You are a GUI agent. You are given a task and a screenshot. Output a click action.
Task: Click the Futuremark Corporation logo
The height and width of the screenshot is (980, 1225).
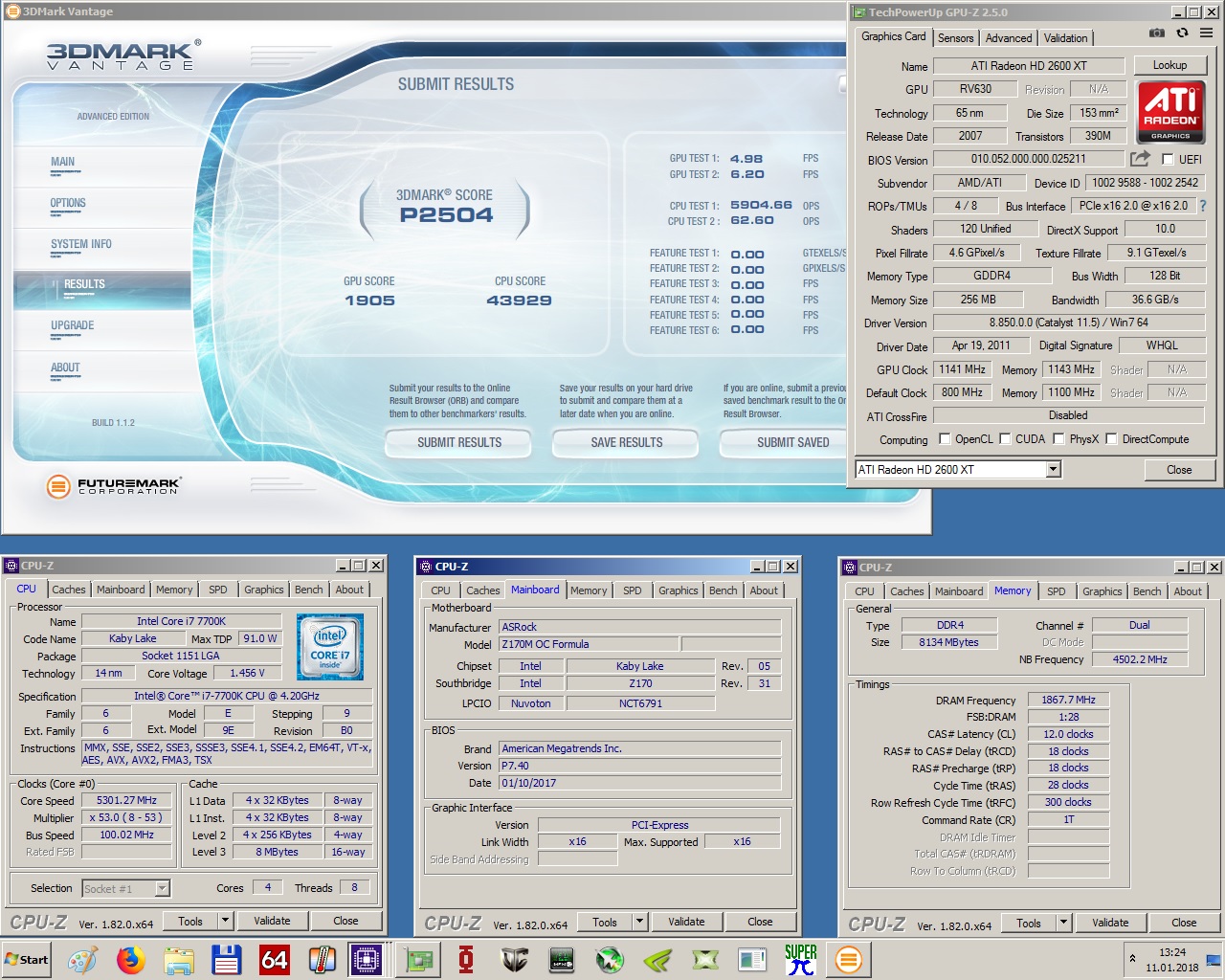click(113, 486)
